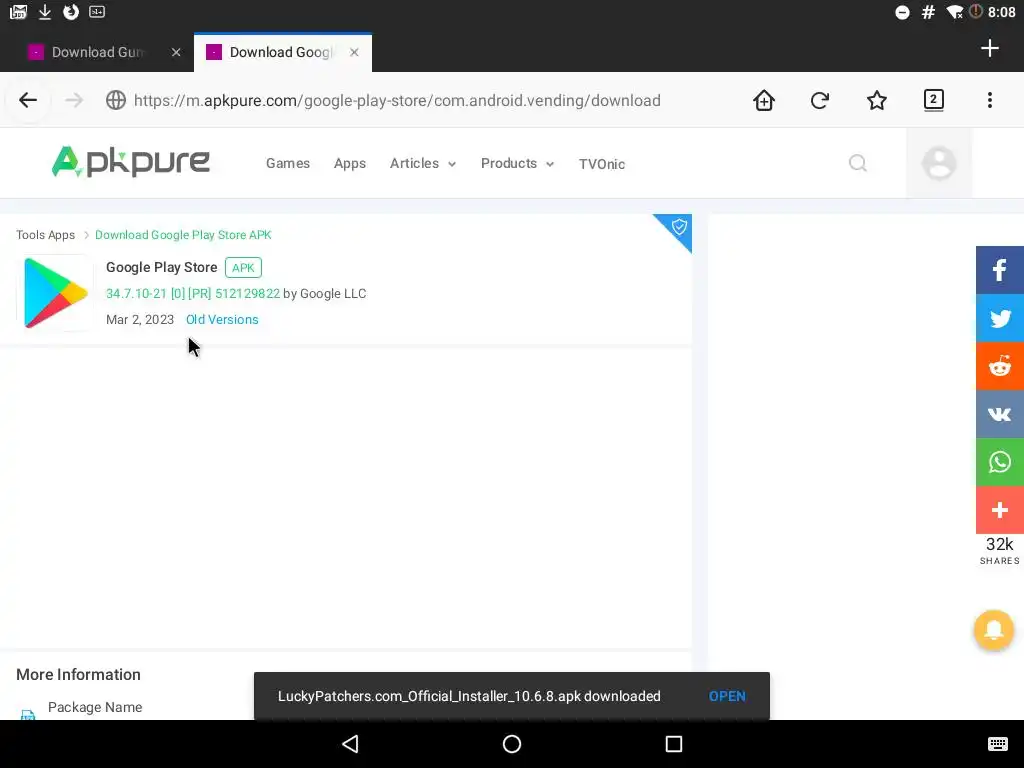The width and height of the screenshot is (1024, 768).
Task: Click the Tools Apps breadcrumb link
Action: click(45, 234)
